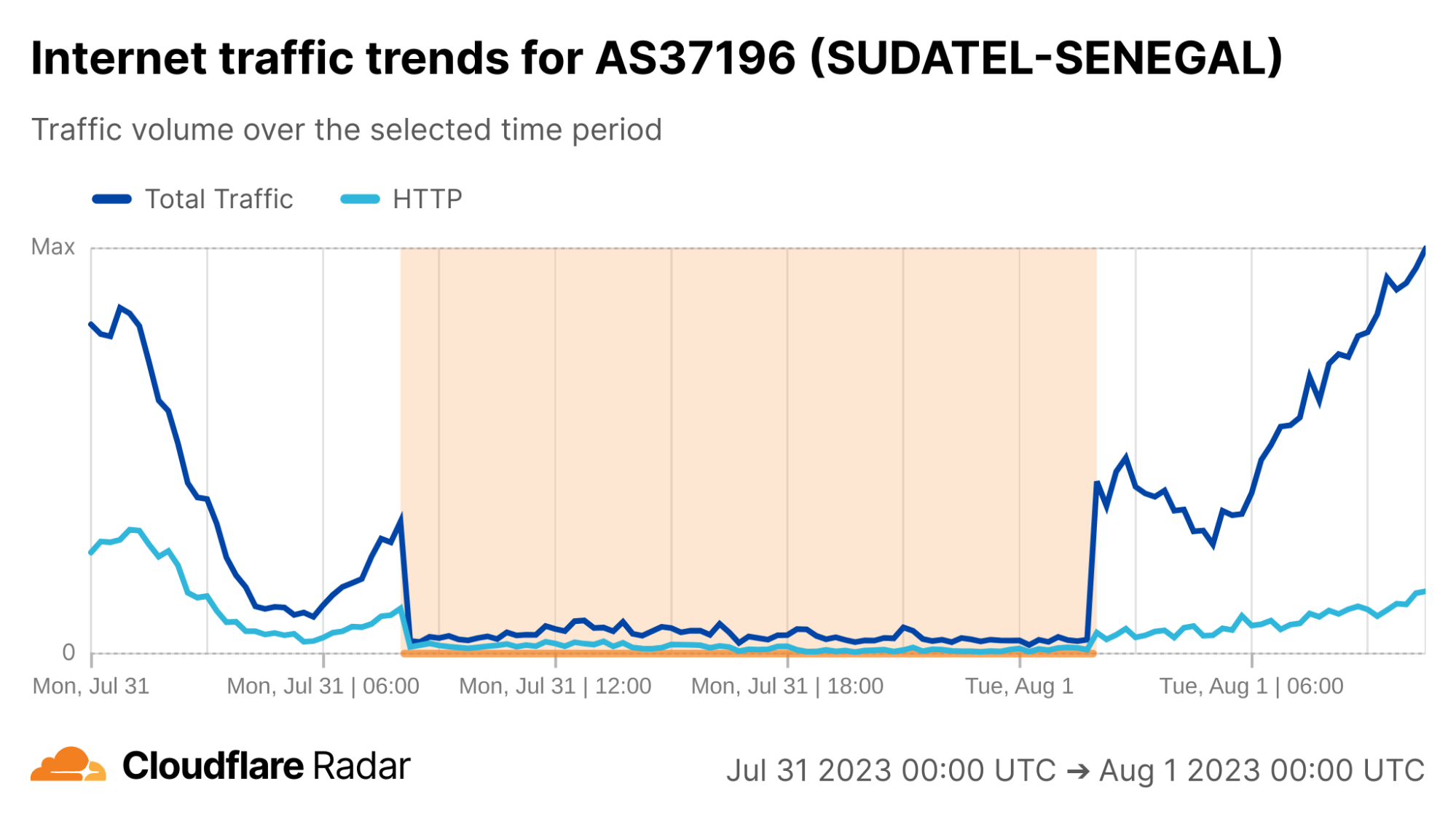The width and height of the screenshot is (1456, 819).
Task: Toggle the Total Traffic legend label
Action: tap(219, 199)
